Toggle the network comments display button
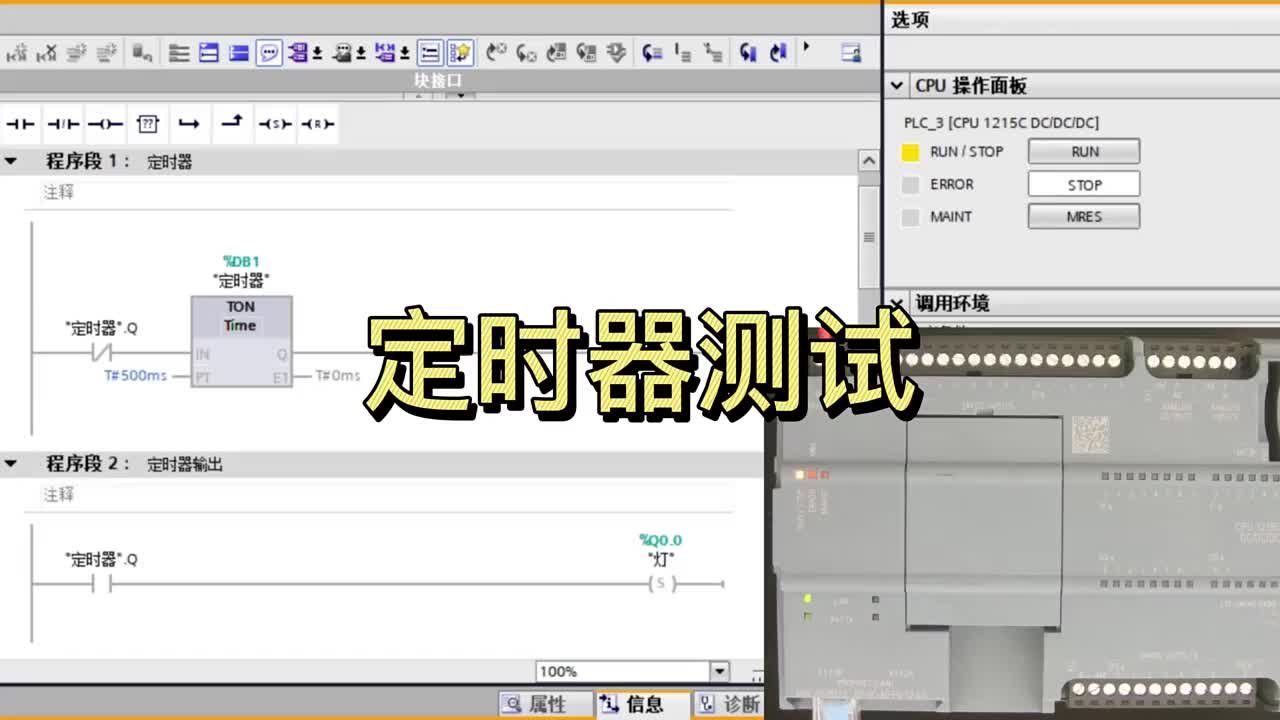1280x720 pixels. (x=430, y=53)
